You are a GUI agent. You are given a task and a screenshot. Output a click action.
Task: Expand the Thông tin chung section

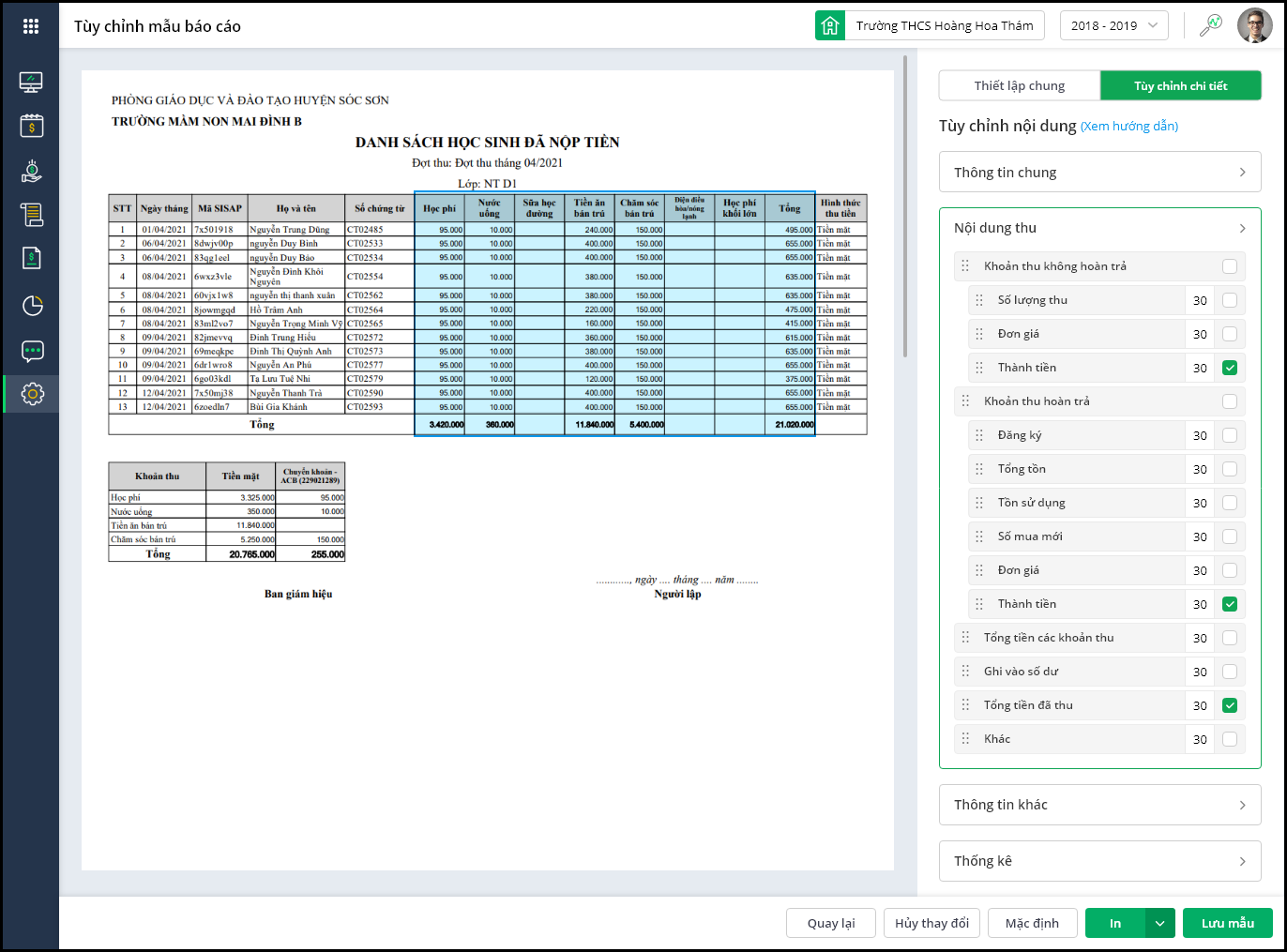[x=1099, y=173]
